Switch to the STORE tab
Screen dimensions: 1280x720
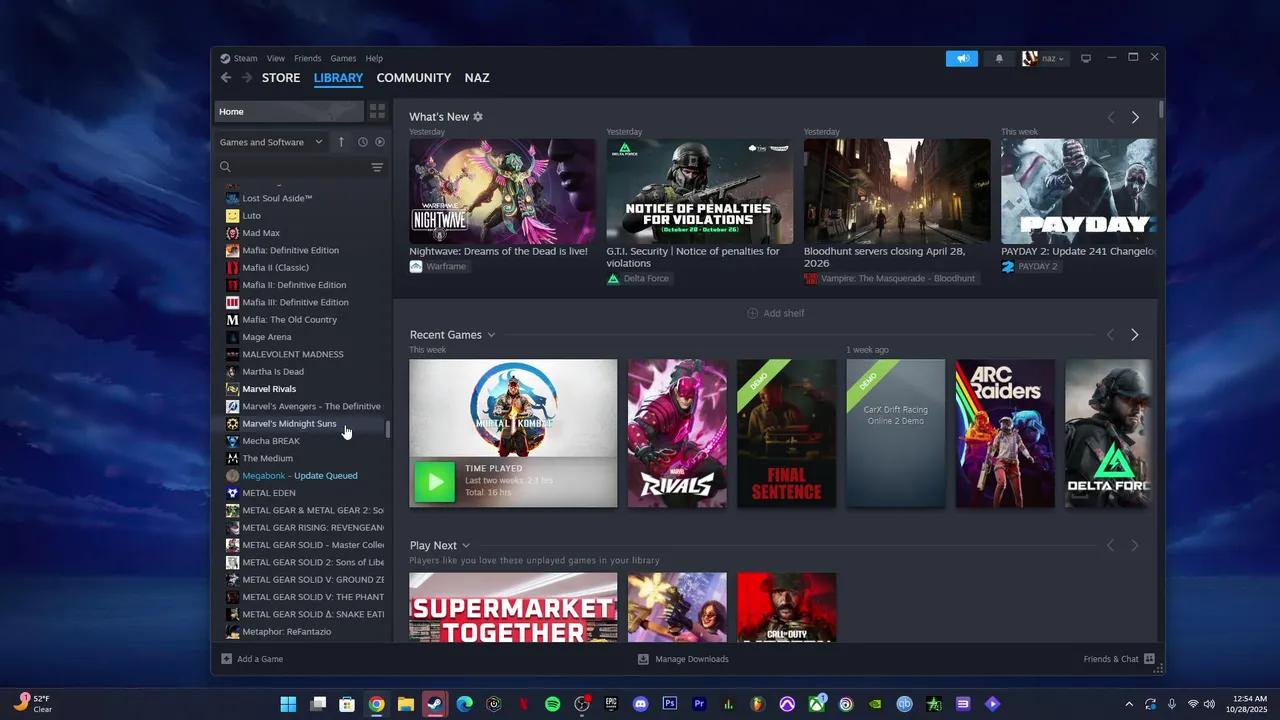point(281,78)
